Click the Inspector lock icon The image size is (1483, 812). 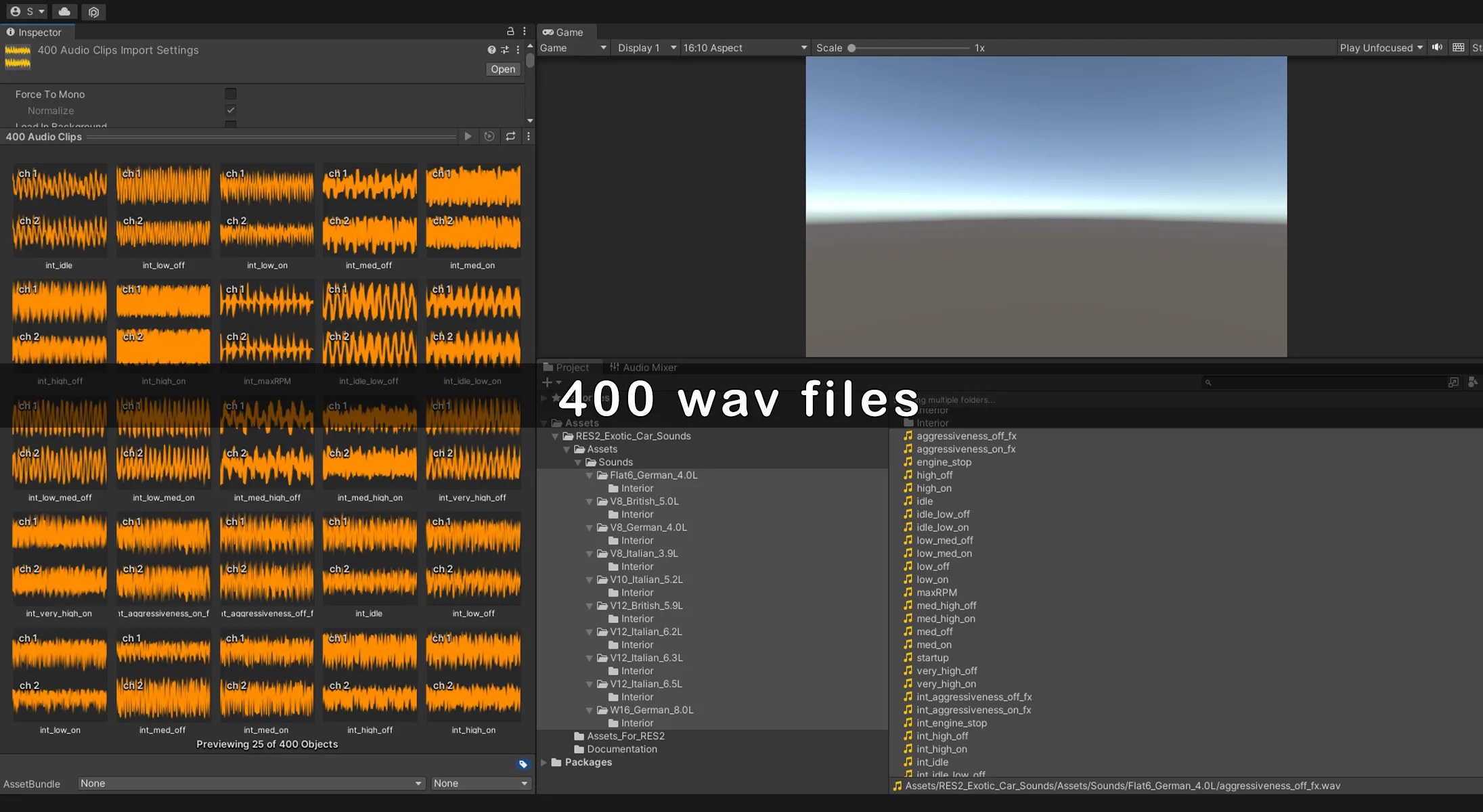pos(510,31)
